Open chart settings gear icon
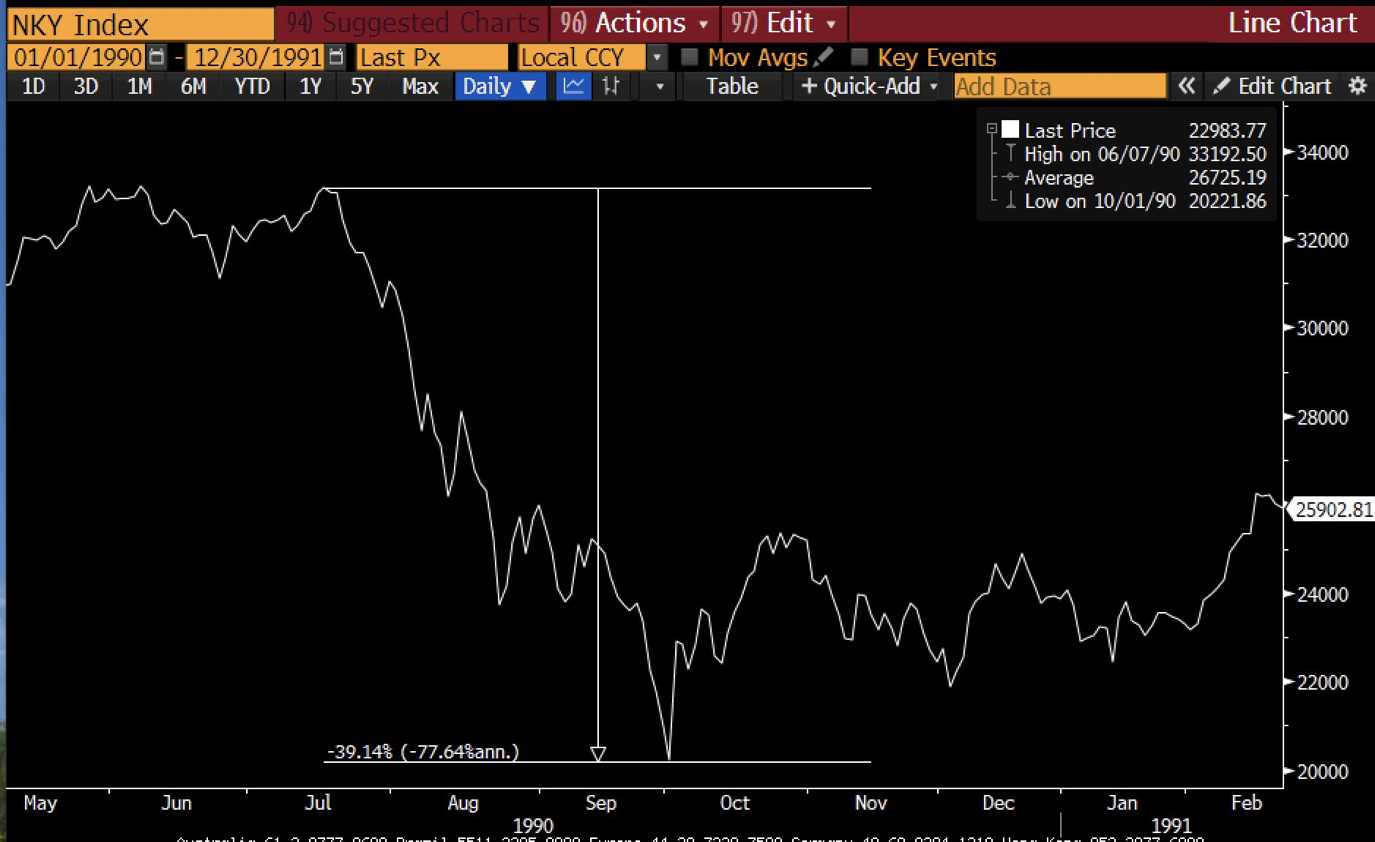 point(1357,86)
